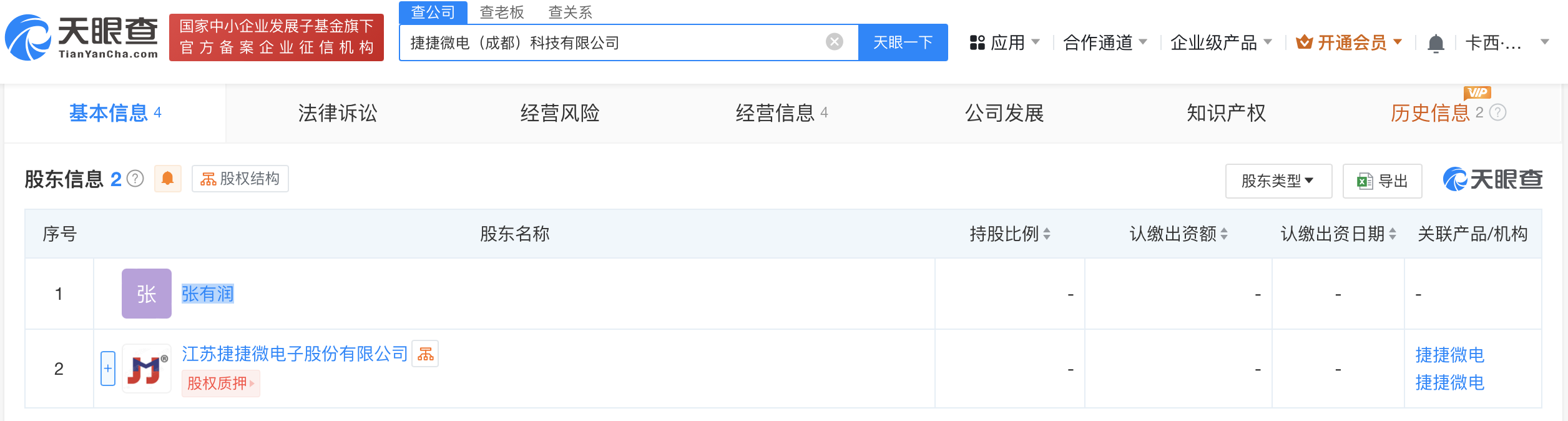Click the help icon next to 历史信息
This screenshot has width=1568, height=421.
pos(1498,112)
